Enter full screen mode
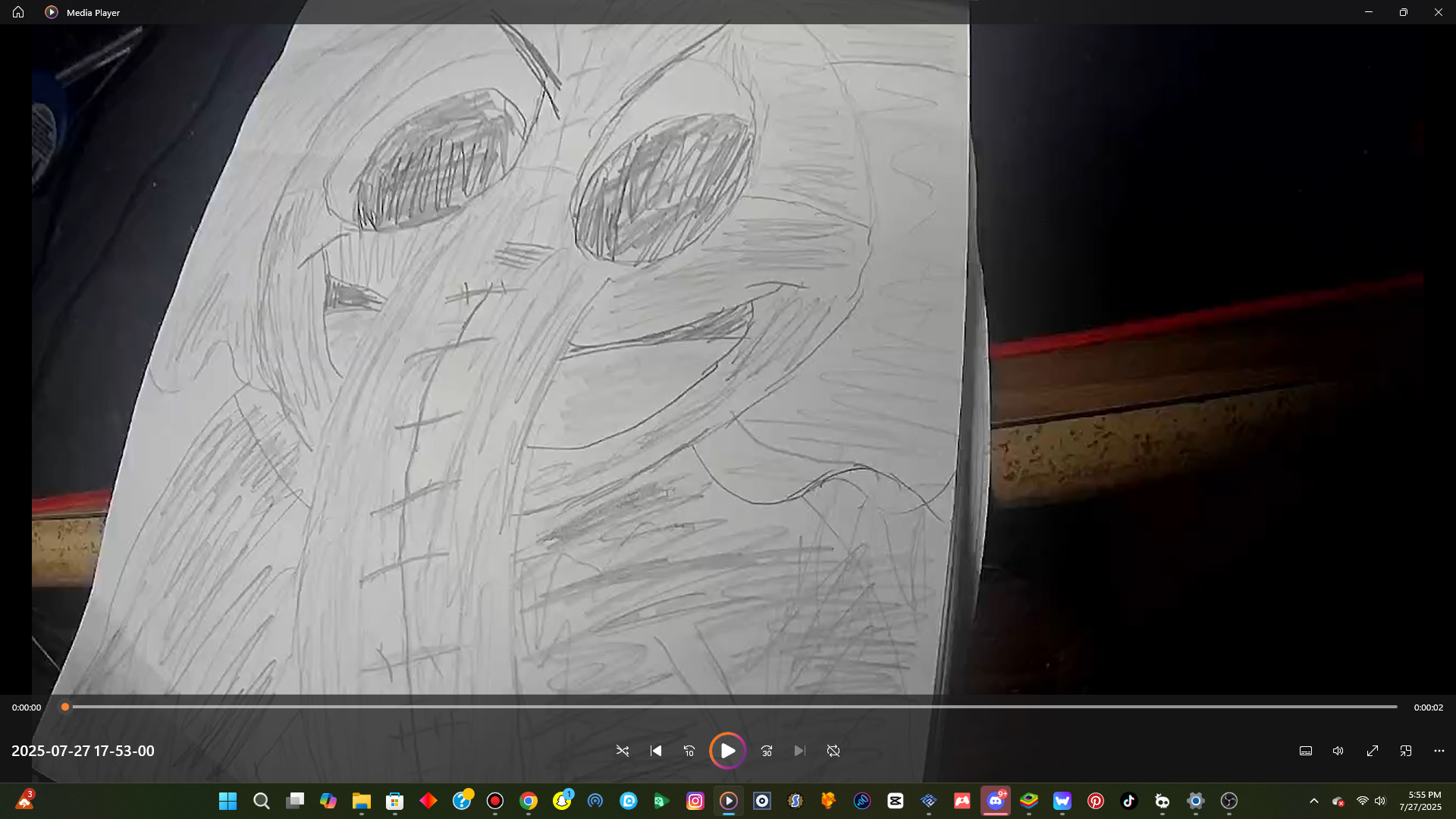Viewport: 1456px width, 819px height. 1373,751
